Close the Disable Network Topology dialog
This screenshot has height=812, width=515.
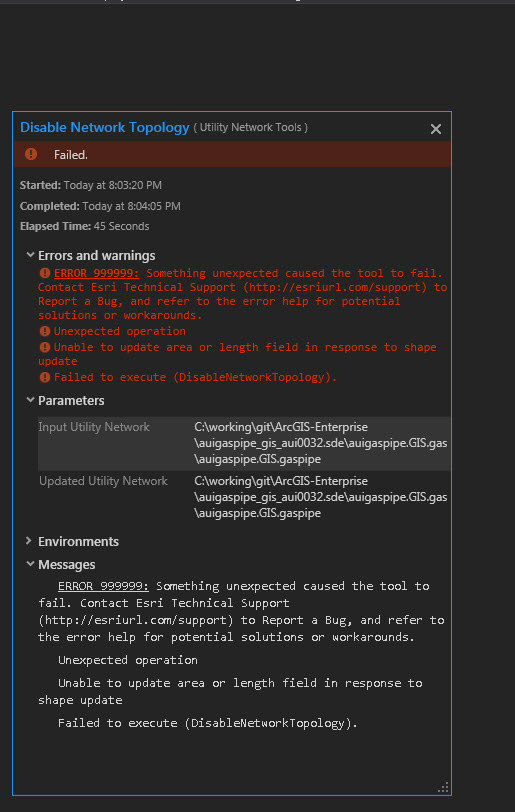[x=436, y=129]
